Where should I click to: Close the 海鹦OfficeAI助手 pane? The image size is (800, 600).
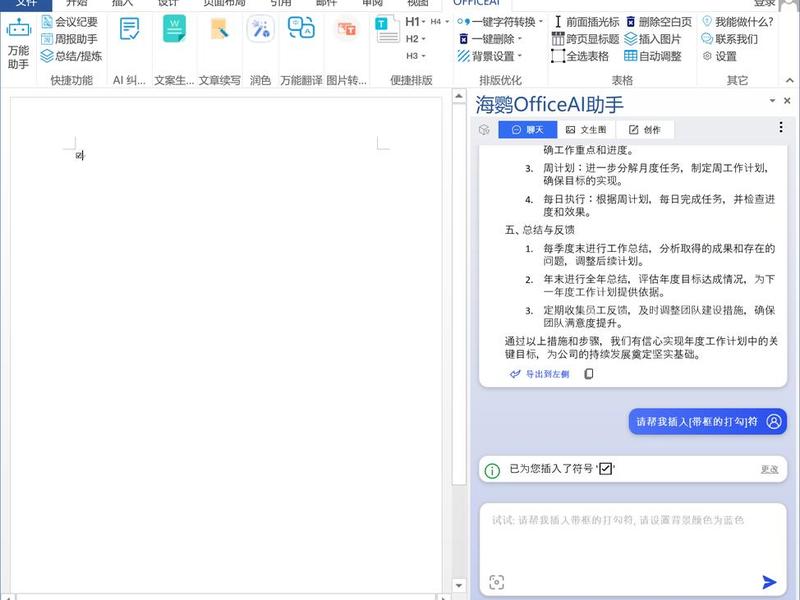(x=787, y=101)
